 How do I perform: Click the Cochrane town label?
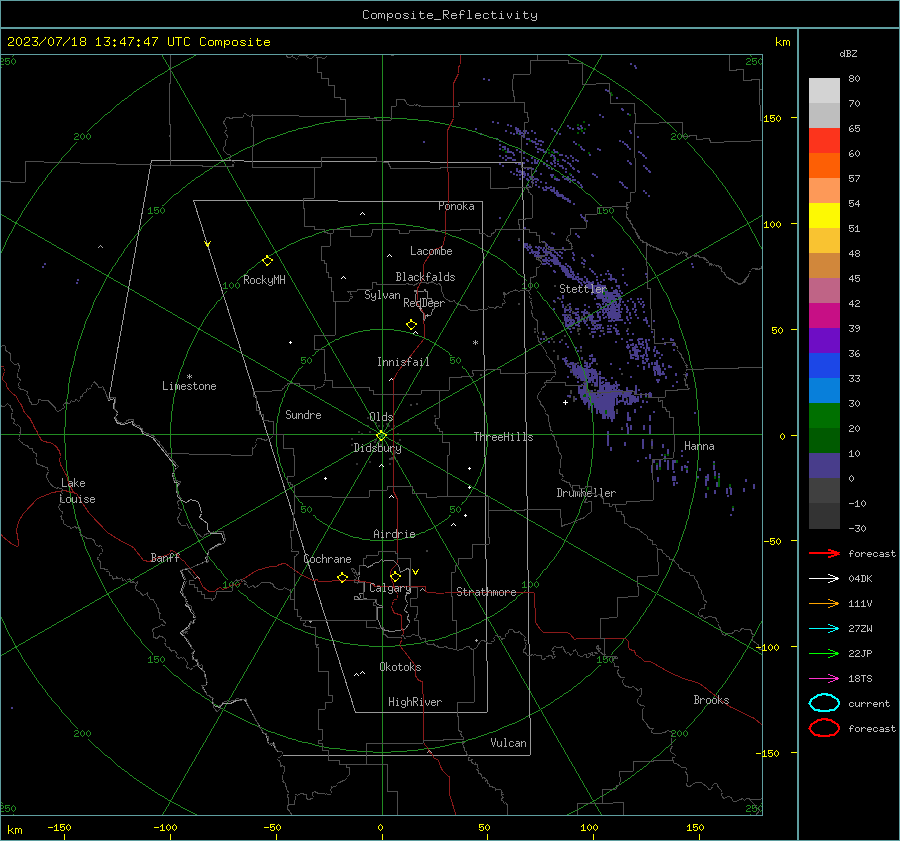[x=327, y=559]
